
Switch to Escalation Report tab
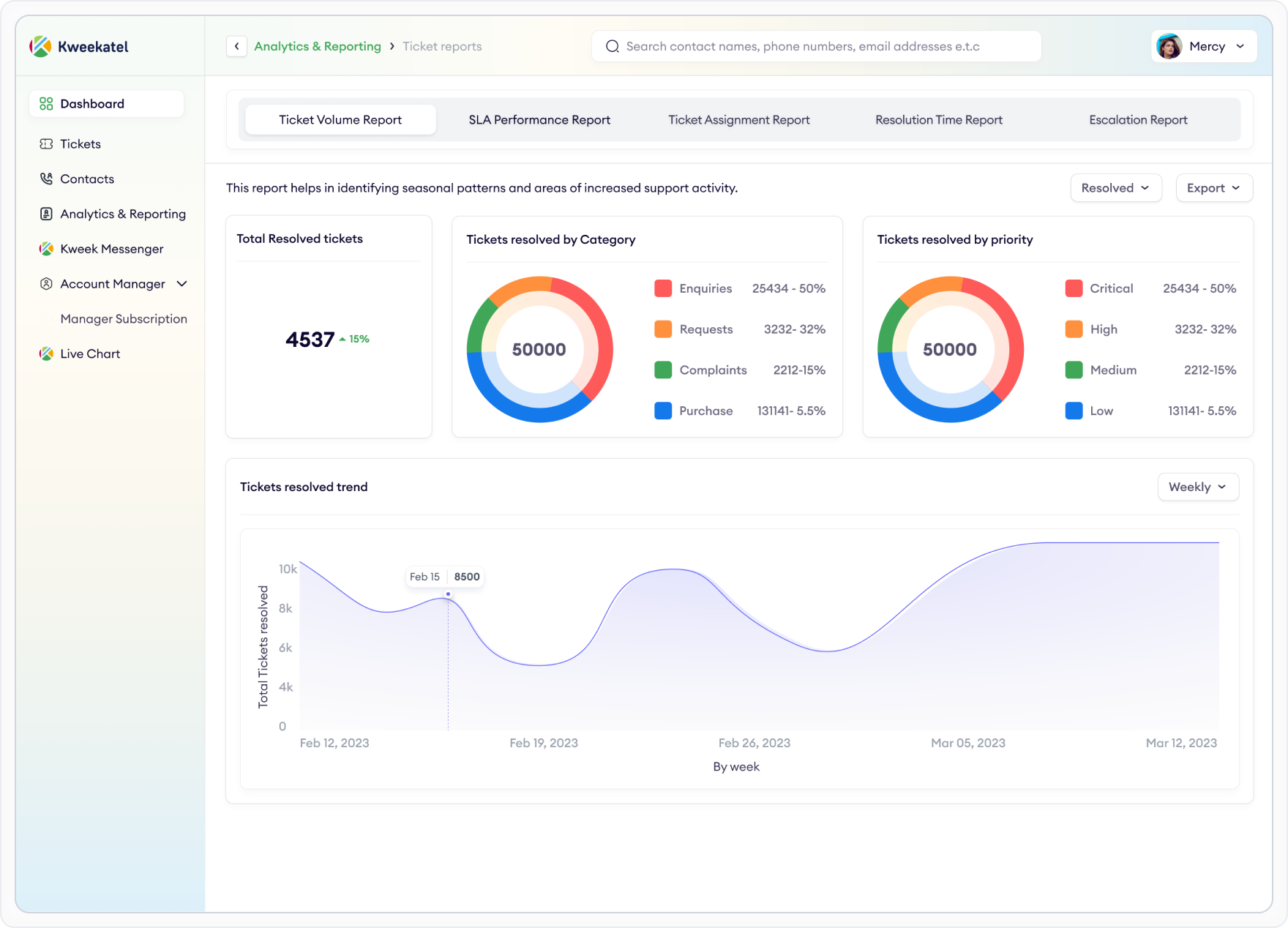(x=1138, y=120)
